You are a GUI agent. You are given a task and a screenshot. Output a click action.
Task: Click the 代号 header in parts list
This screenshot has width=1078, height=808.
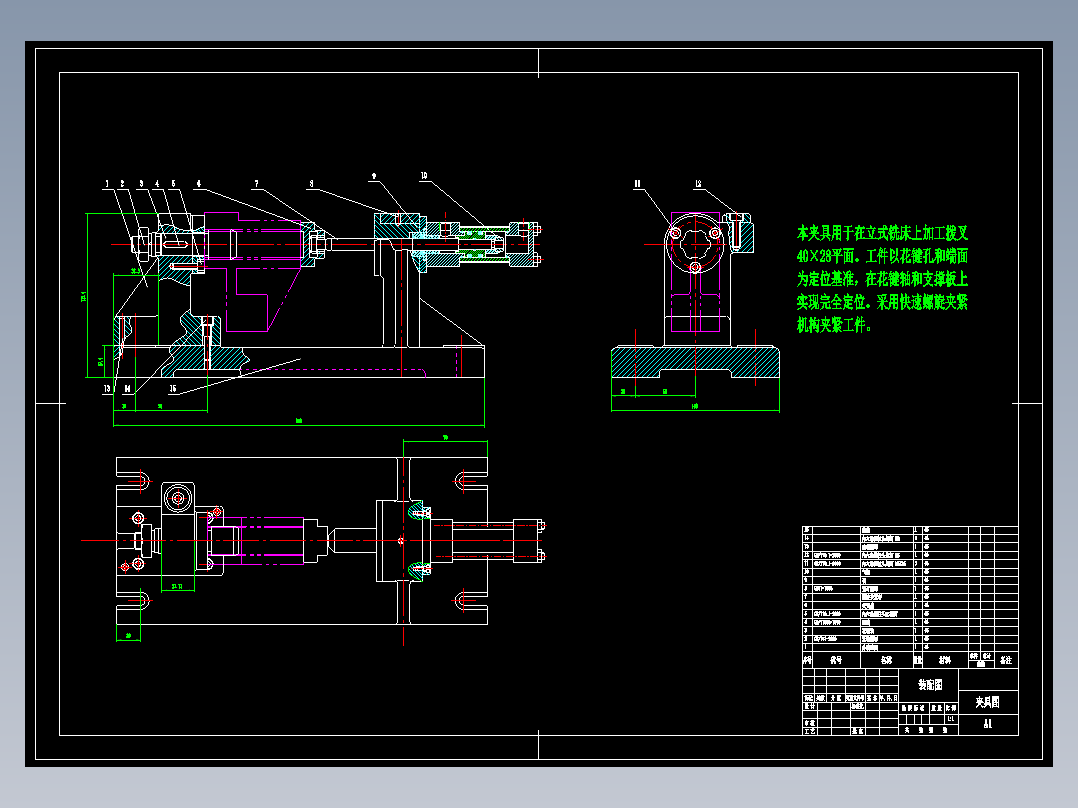[x=836, y=660]
